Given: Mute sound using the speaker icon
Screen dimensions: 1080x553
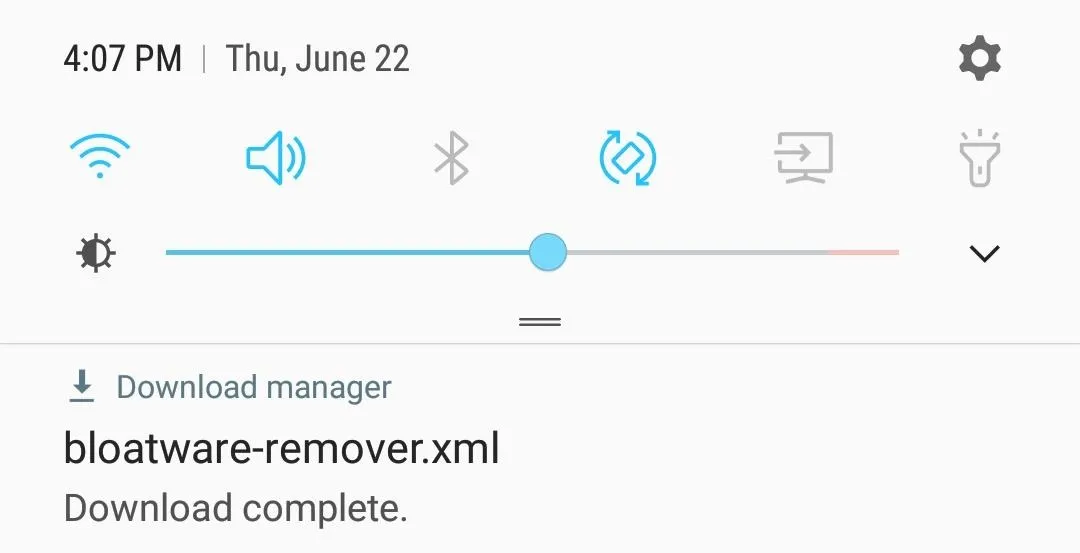Looking at the screenshot, I should pyautogui.click(x=276, y=158).
